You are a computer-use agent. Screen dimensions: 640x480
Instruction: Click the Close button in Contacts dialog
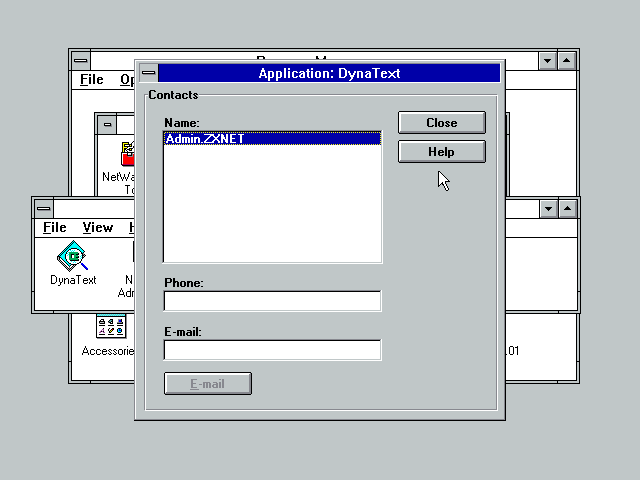click(442, 122)
